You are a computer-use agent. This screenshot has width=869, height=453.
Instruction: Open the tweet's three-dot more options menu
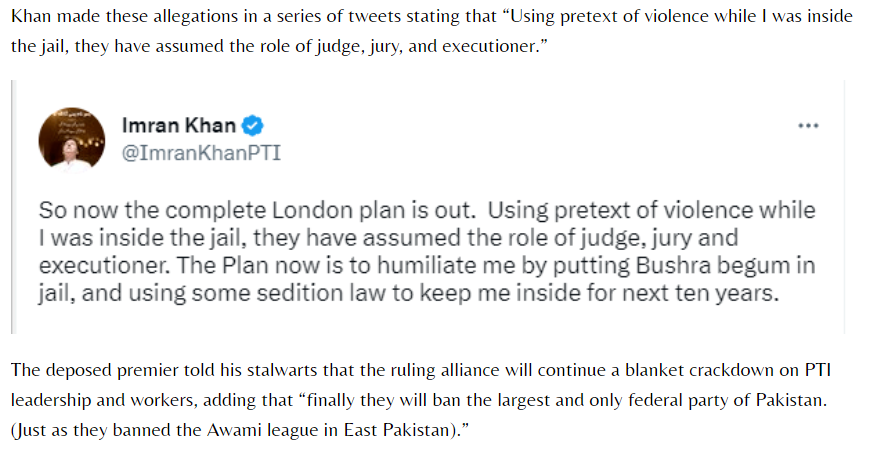807,125
